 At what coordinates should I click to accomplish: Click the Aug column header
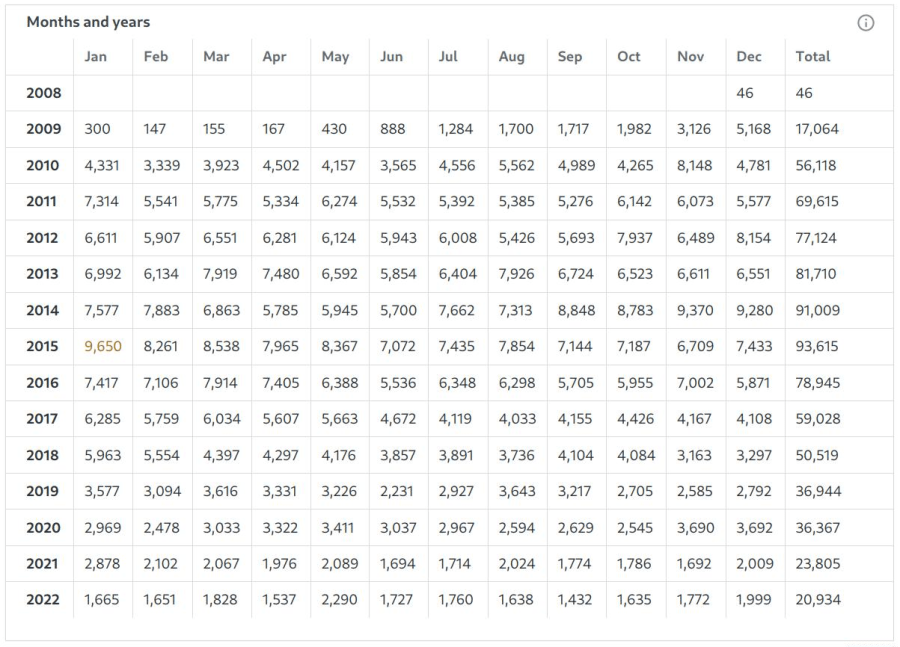(512, 57)
